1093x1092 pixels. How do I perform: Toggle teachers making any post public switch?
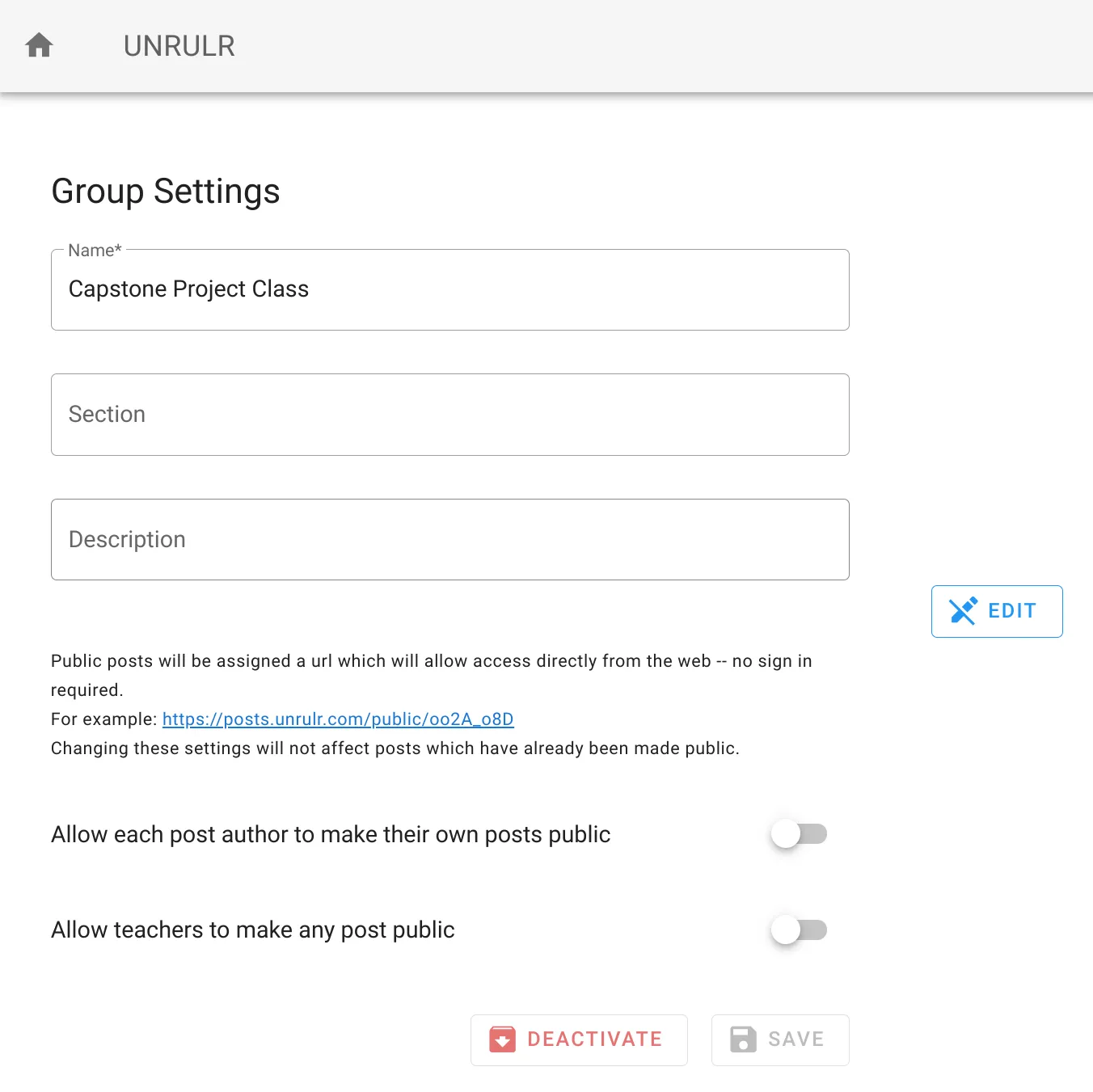tap(798, 930)
